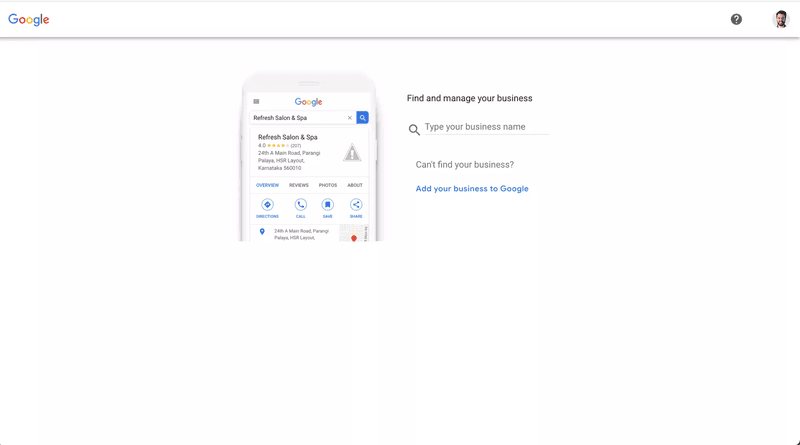The height and width of the screenshot is (445, 800).
Task: Click the 4.0 star rating row
Action: 280,145
